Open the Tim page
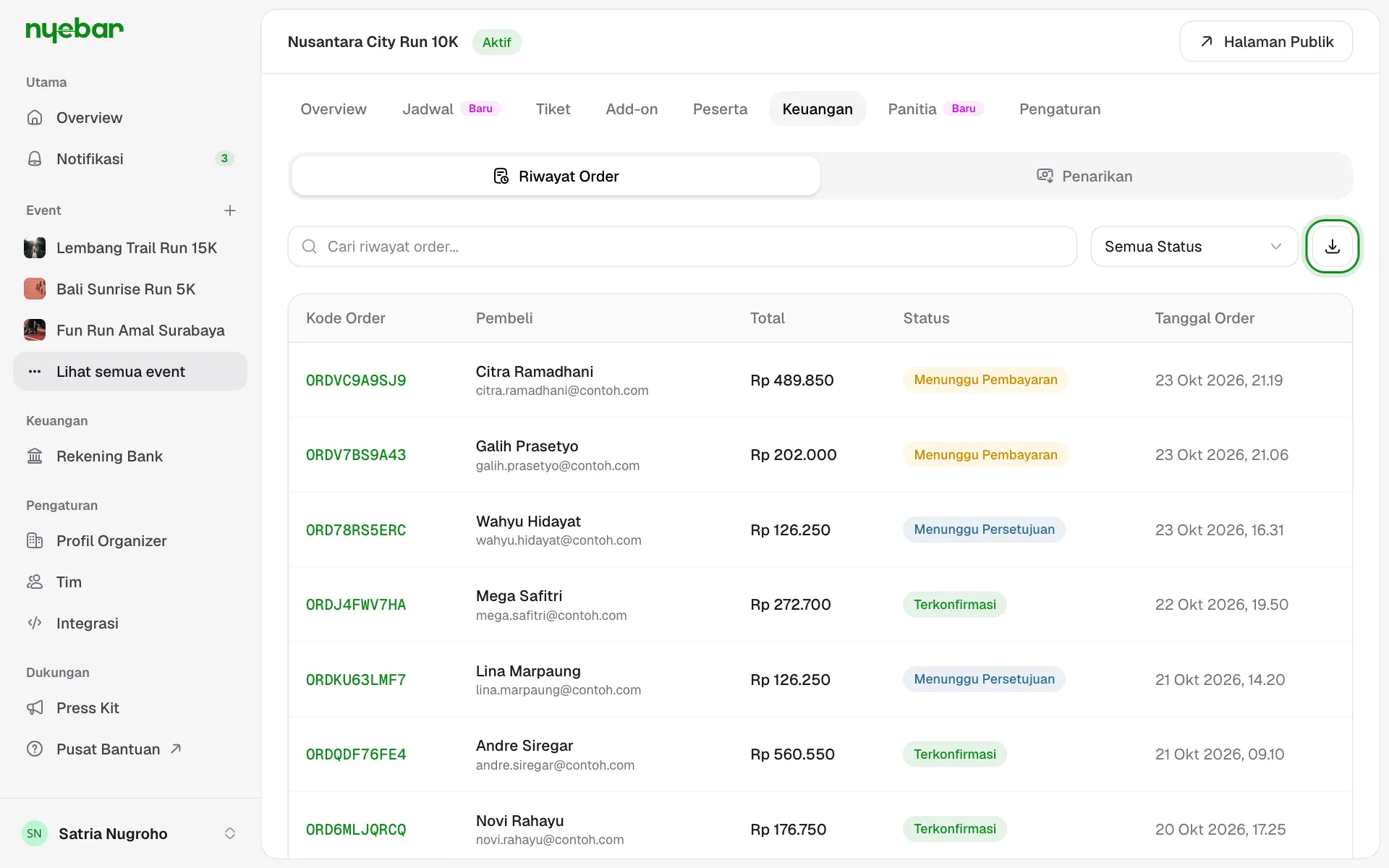This screenshot has width=1389, height=868. pyautogui.click(x=130, y=582)
